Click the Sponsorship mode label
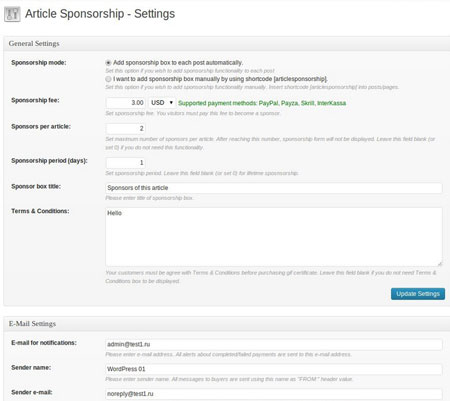The image size is (450, 401). [x=39, y=63]
